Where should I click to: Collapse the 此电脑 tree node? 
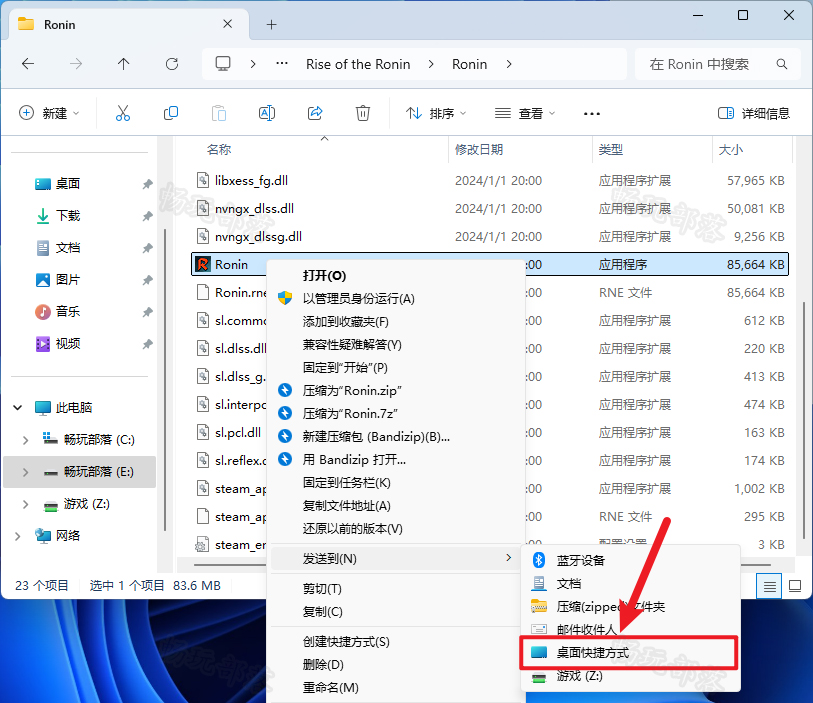coord(18,407)
